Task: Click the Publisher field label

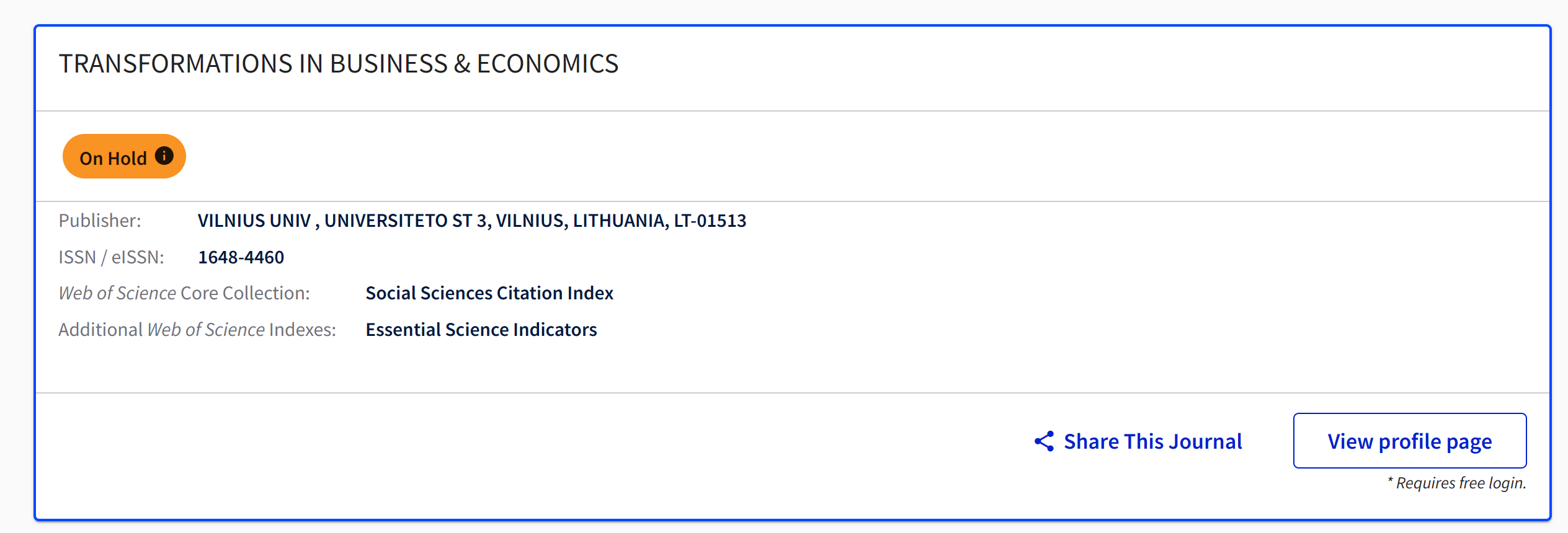Action: click(100, 221)
